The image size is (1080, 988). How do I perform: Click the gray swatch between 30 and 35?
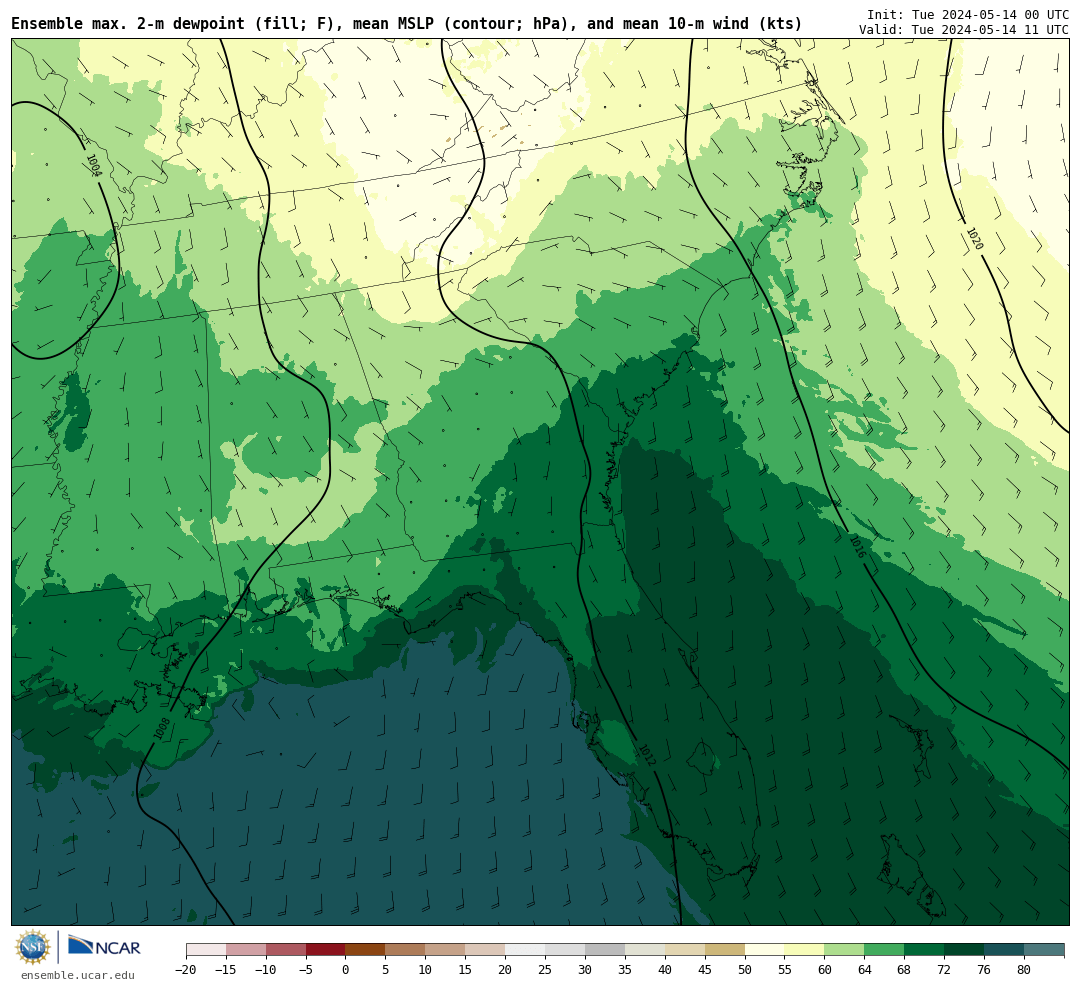pos(605,950)
